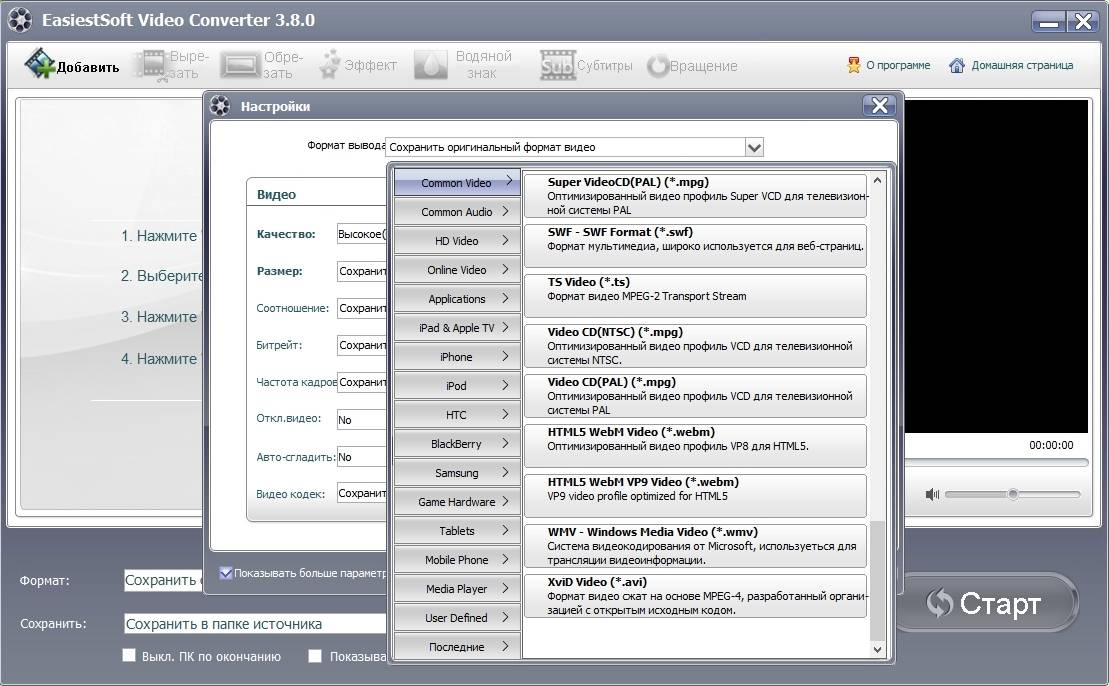Choose HTML5 WebM Video (*.webm) VP8
The width and height of the screenshot is (1109, 686).
(x=695, y=446)
